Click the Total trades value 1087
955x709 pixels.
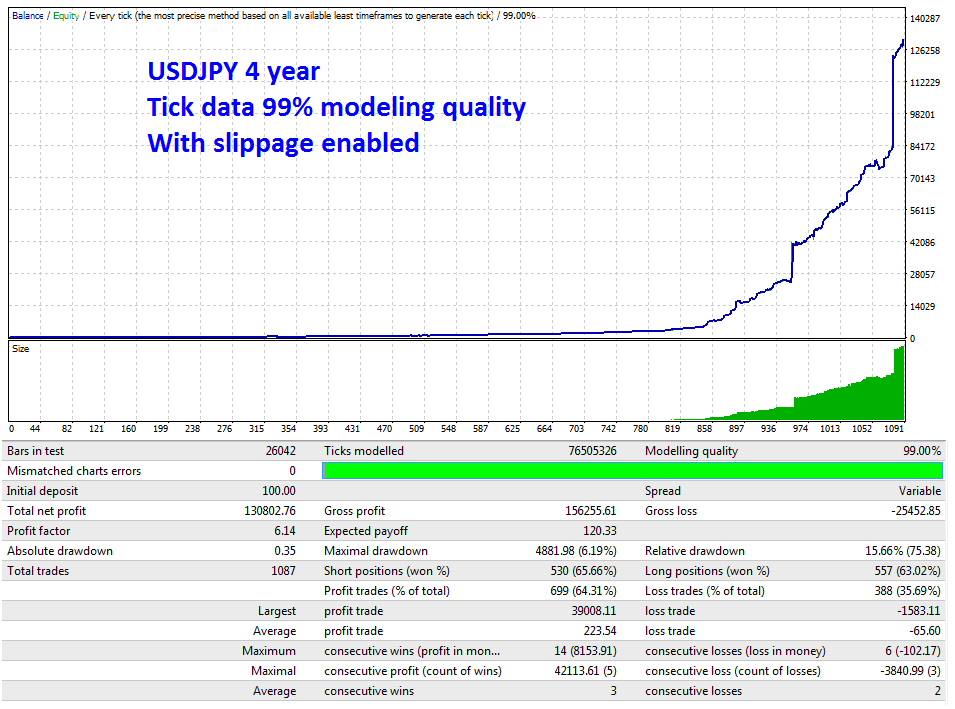[283, 571]
